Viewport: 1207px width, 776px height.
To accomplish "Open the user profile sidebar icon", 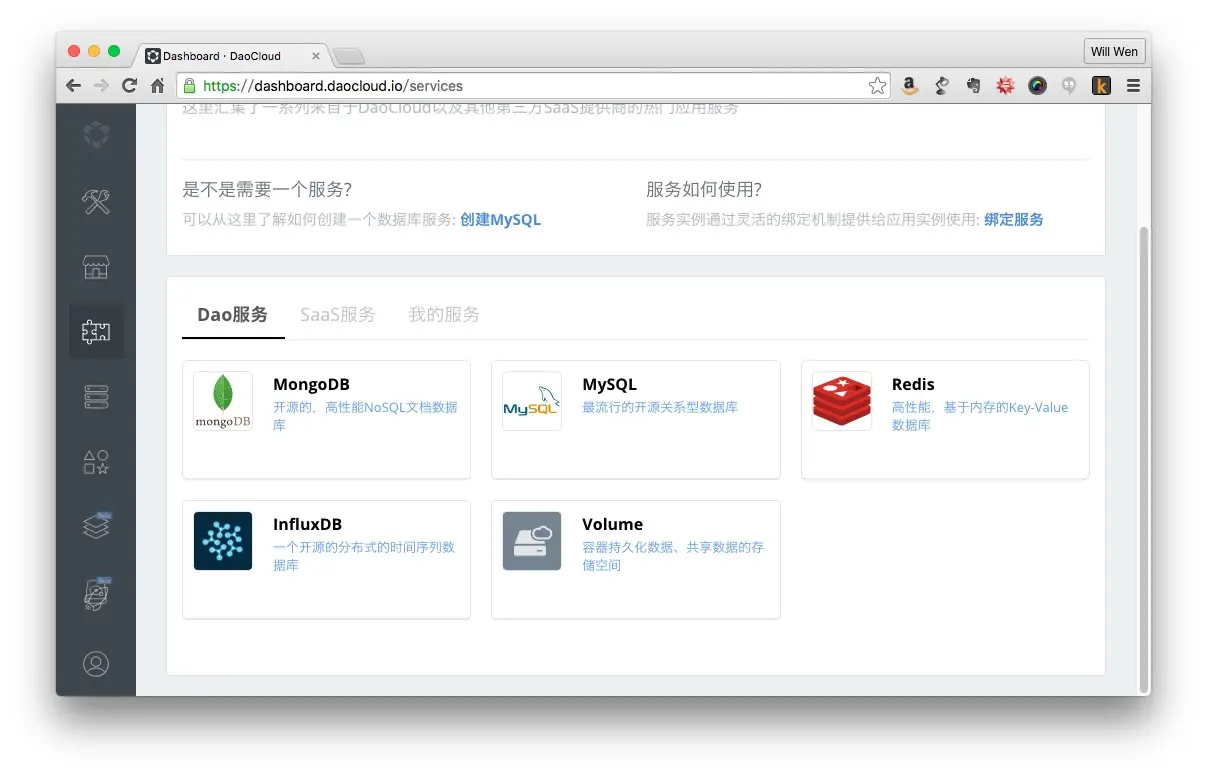I will (96, 664).
